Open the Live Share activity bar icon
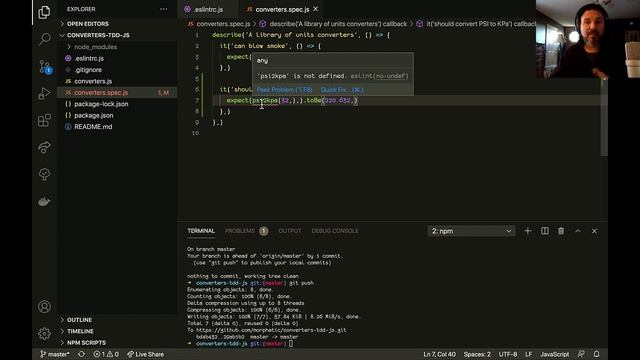 pyautogui.click(x=44, y=147)
